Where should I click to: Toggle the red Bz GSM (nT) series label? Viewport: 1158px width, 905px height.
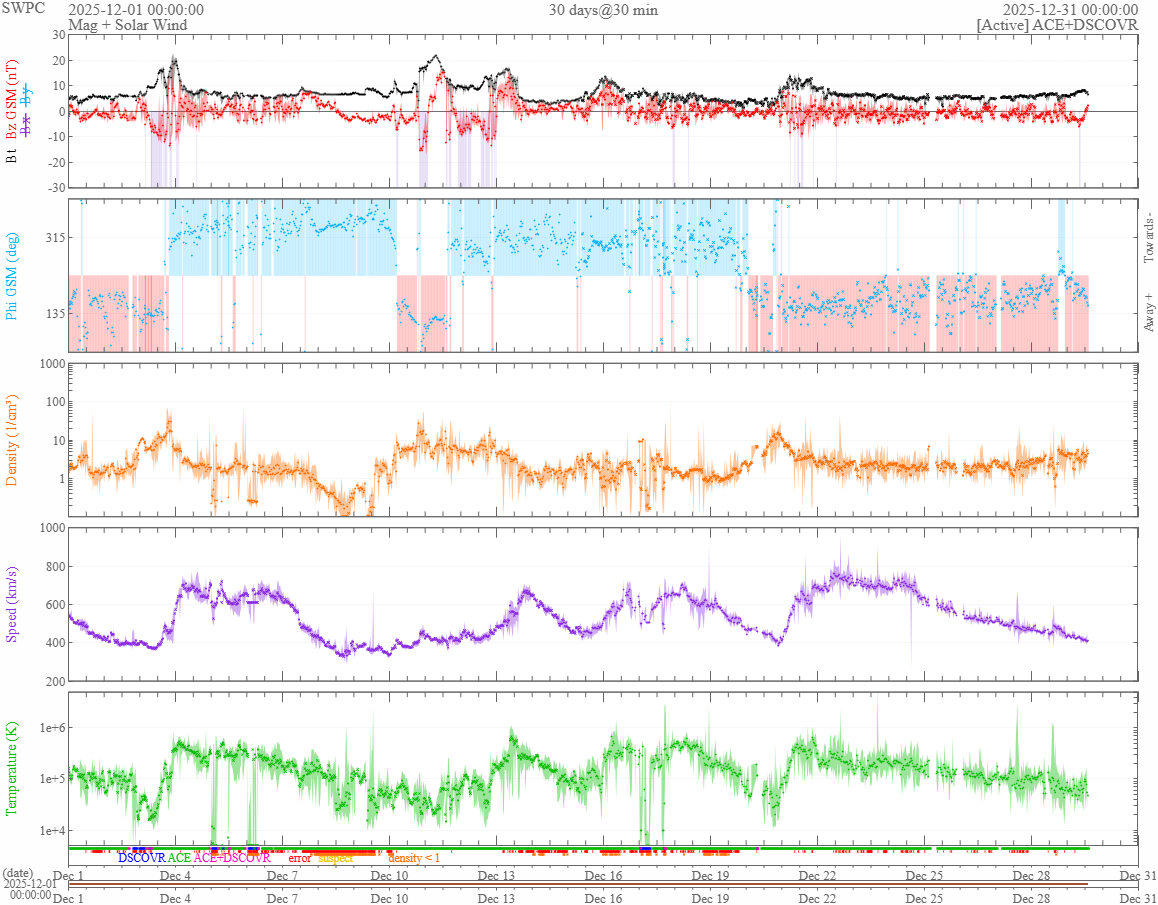pyautogui.click(x=11, y=100)
